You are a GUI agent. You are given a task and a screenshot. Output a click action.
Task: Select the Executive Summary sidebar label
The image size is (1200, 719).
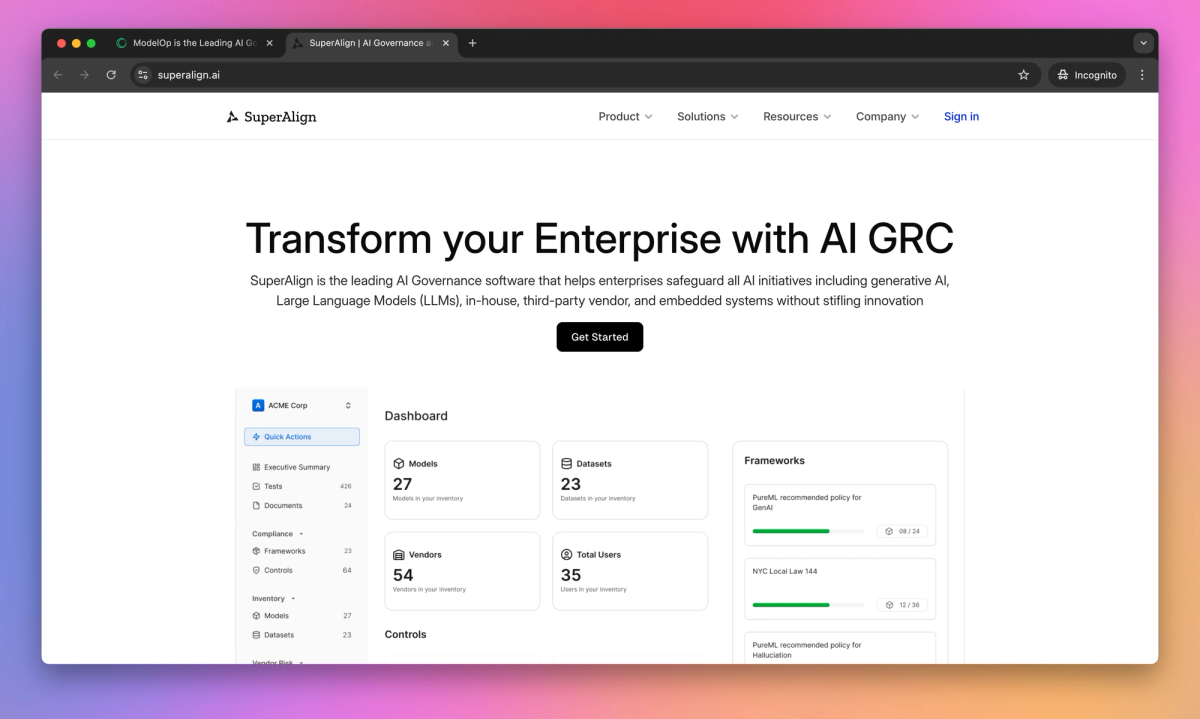(297, 467)
